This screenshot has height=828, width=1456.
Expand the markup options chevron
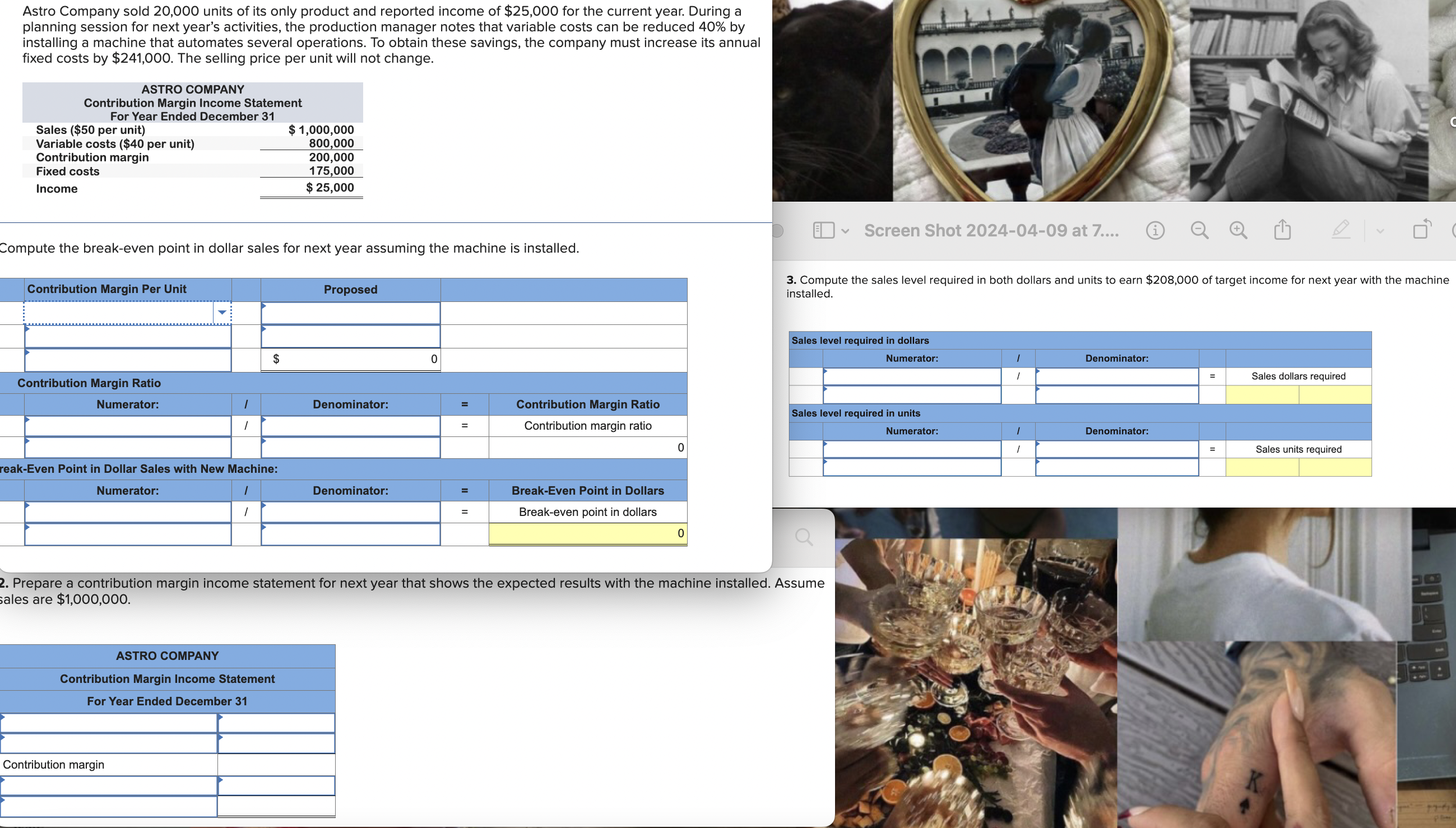[1380, 231]
